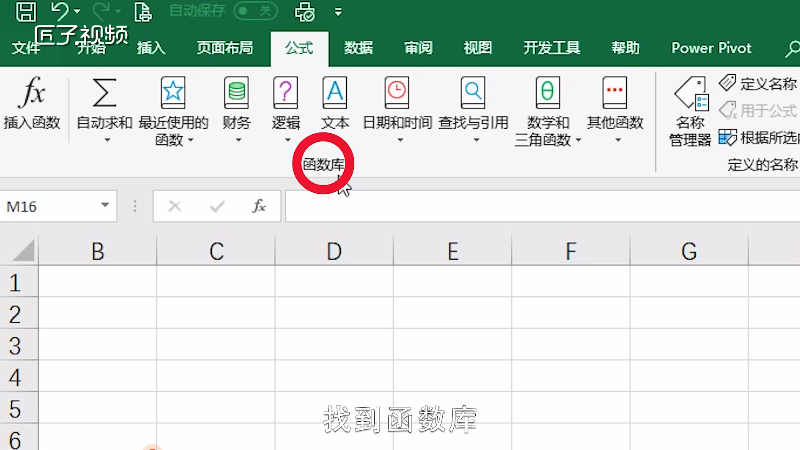800x450 pixels.
Task: Toggle the AutoSave (自动保存) switch
Action: [x=255, y=12]
